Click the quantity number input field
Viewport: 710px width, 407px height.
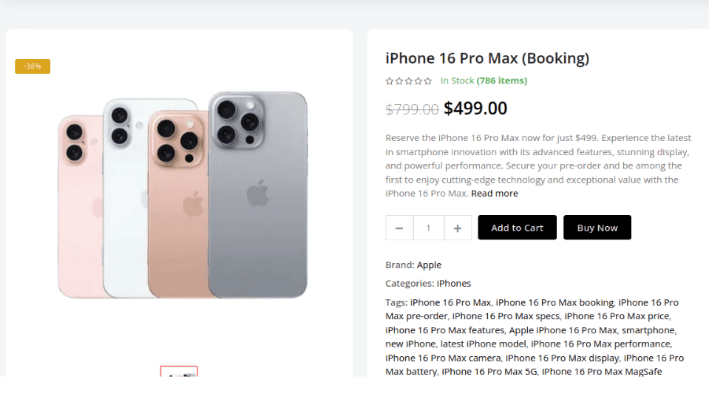[428, 228]
